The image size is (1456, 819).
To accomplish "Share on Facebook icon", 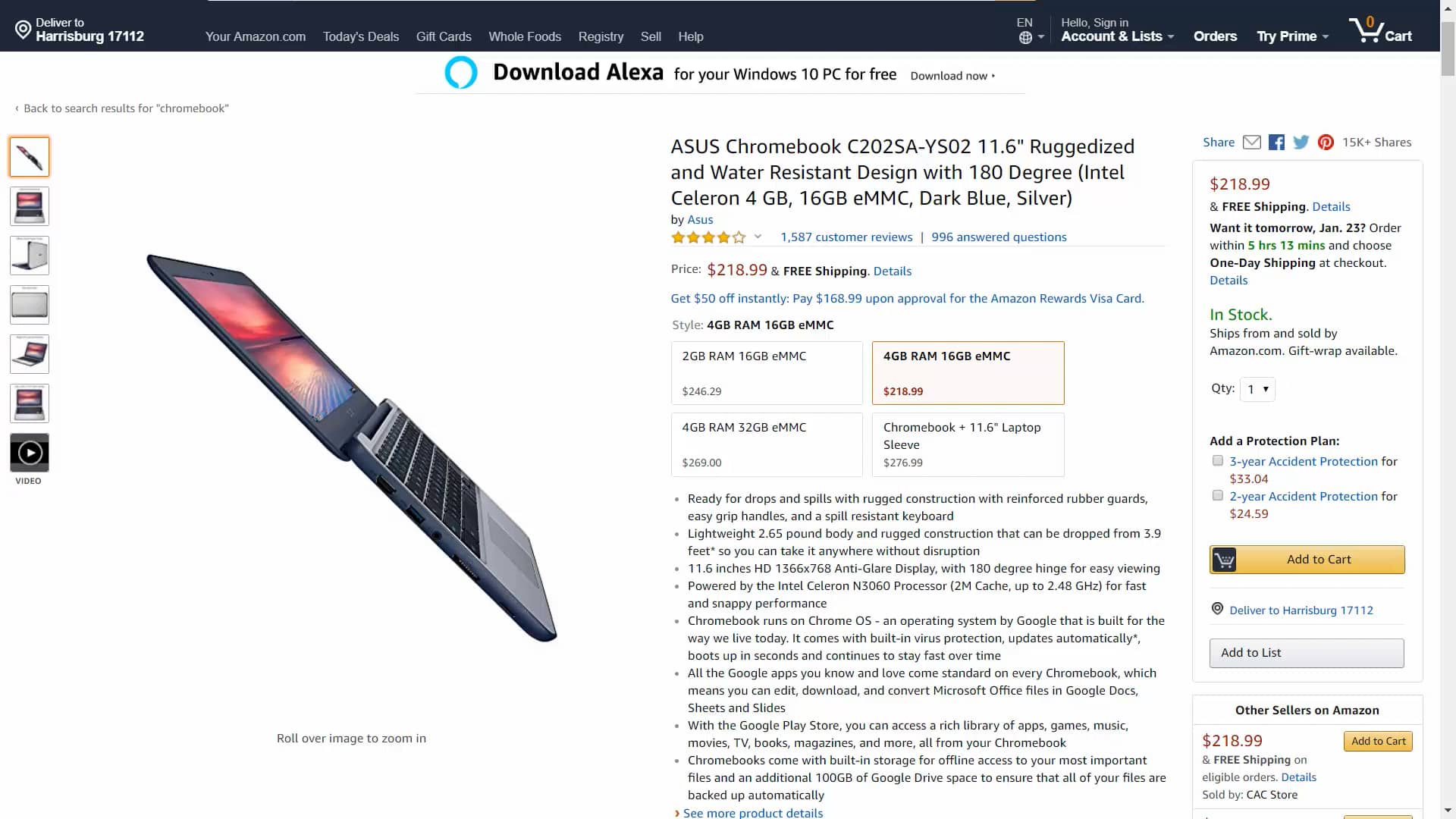I will tap(1276, 143).
